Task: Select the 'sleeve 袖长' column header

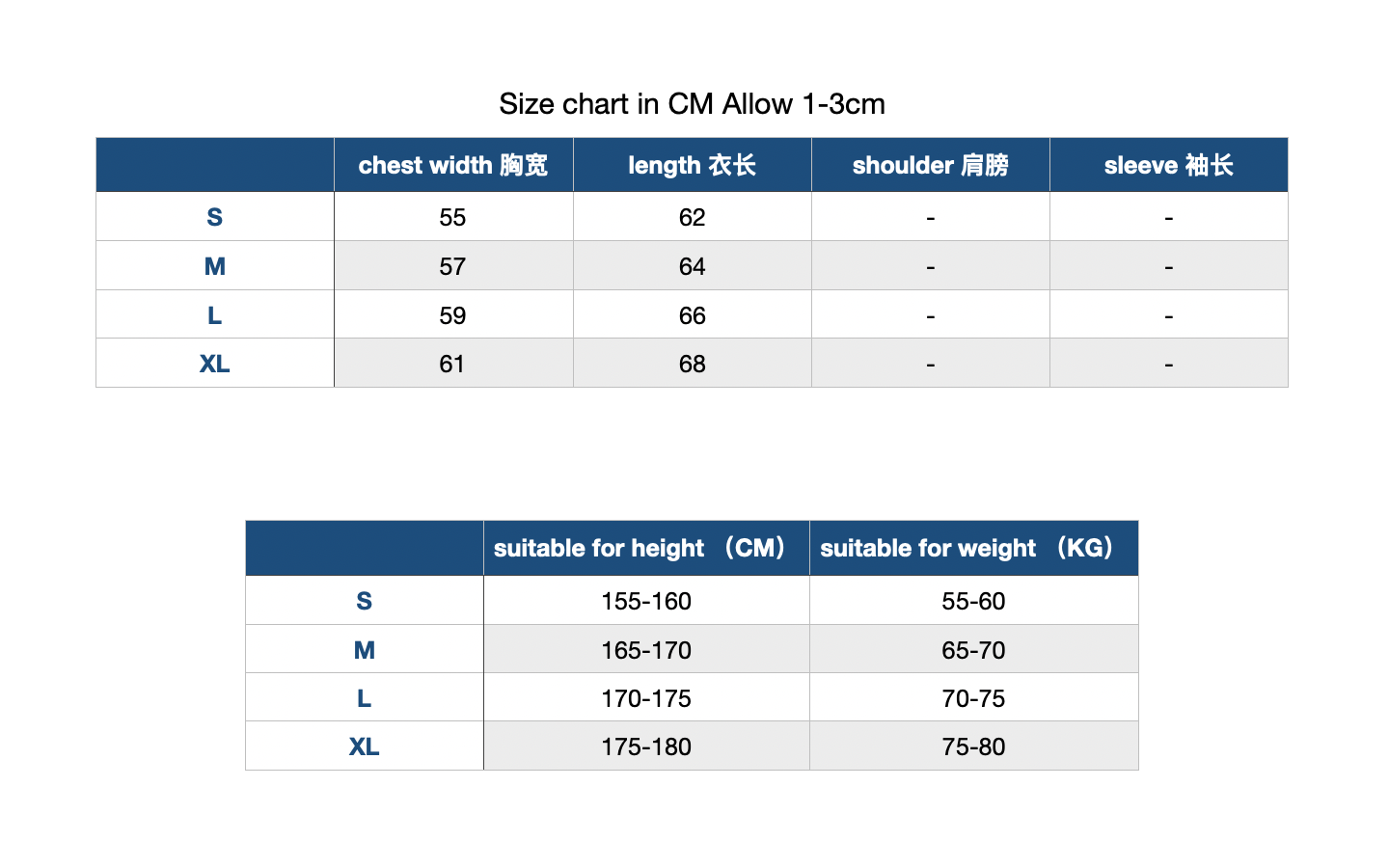Action: click(1168, 165)
